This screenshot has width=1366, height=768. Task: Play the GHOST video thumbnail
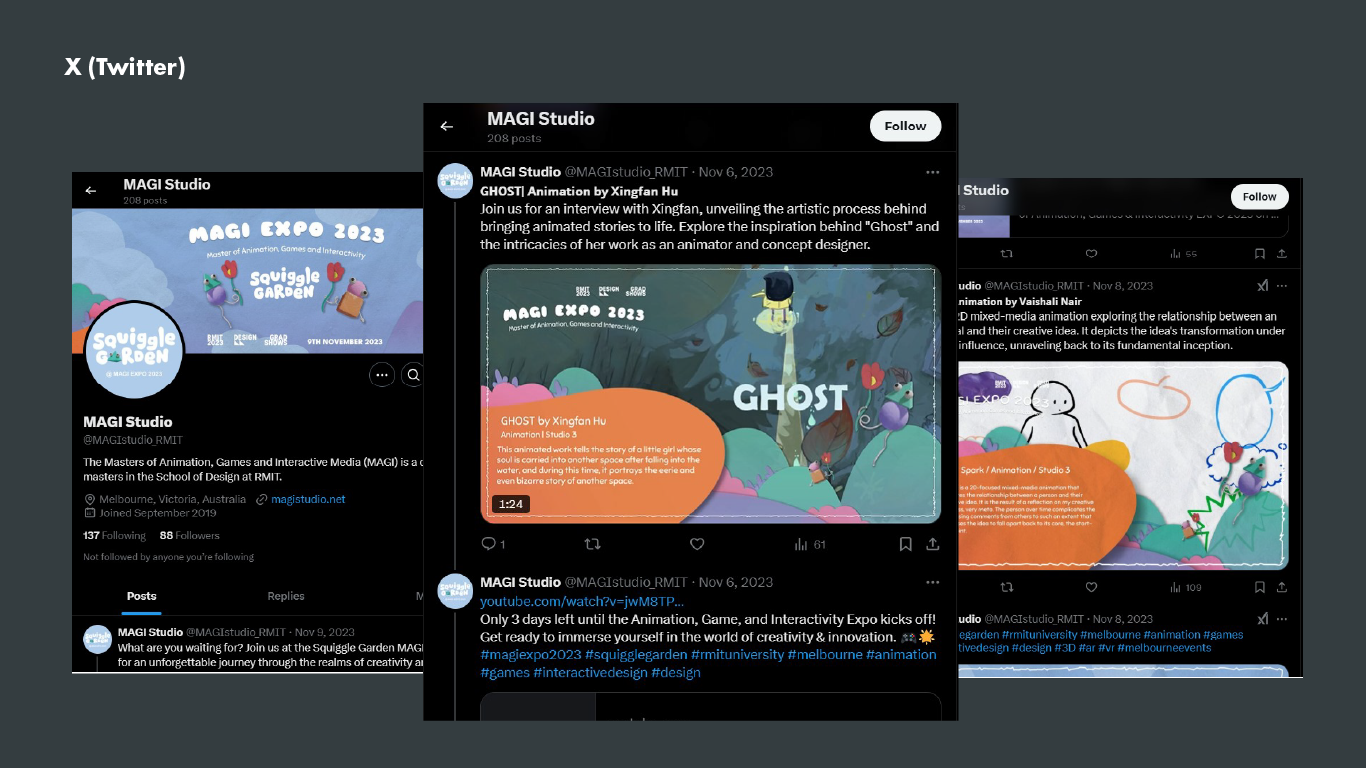click(x=711, y=394)
